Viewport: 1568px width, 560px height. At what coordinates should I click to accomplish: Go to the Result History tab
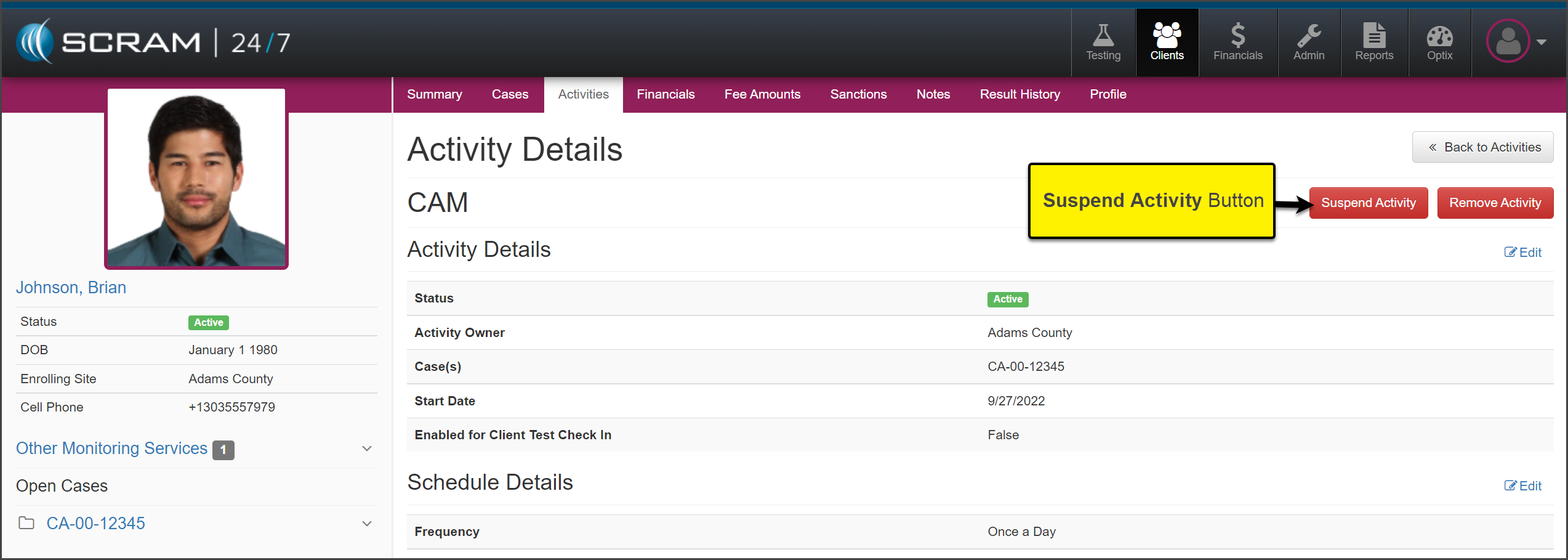[x=1019, y=94]
